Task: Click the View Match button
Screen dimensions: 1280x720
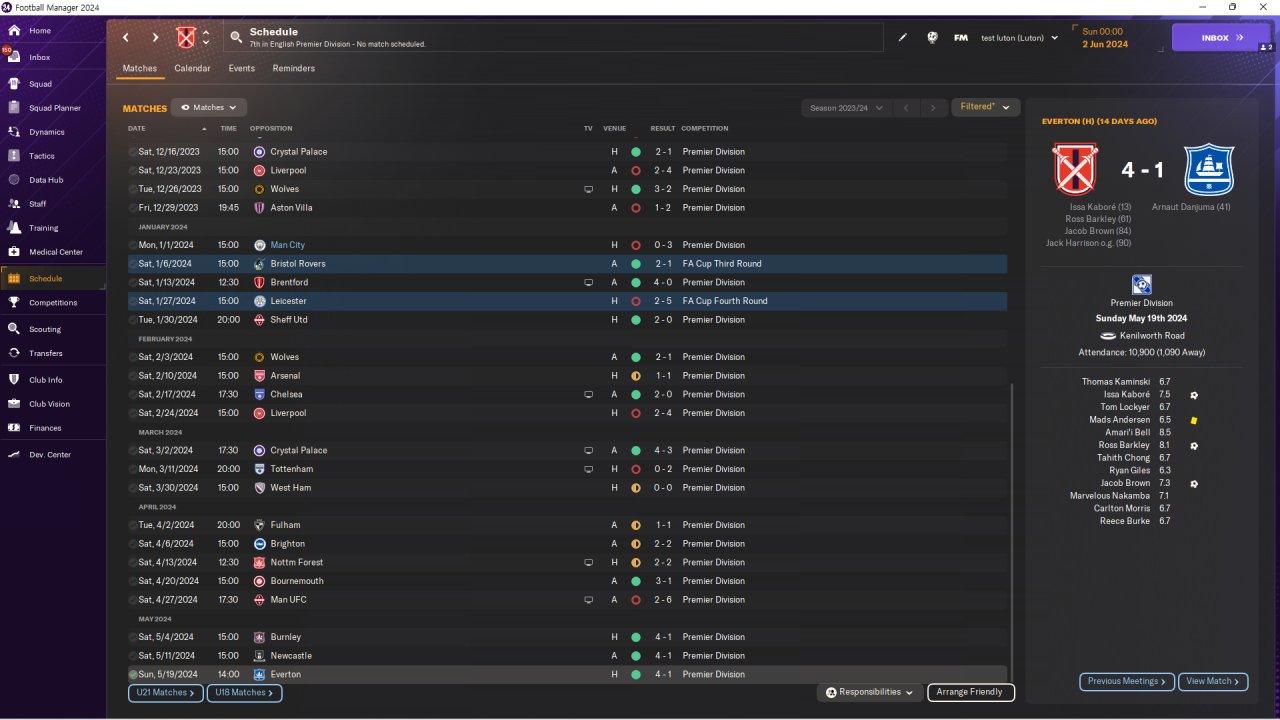Action: click(1213, 681)
